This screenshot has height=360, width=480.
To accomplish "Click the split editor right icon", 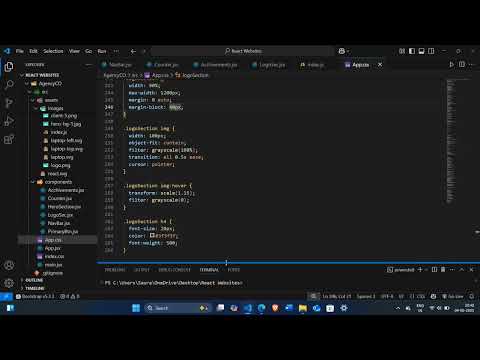I will pos(462,64).
